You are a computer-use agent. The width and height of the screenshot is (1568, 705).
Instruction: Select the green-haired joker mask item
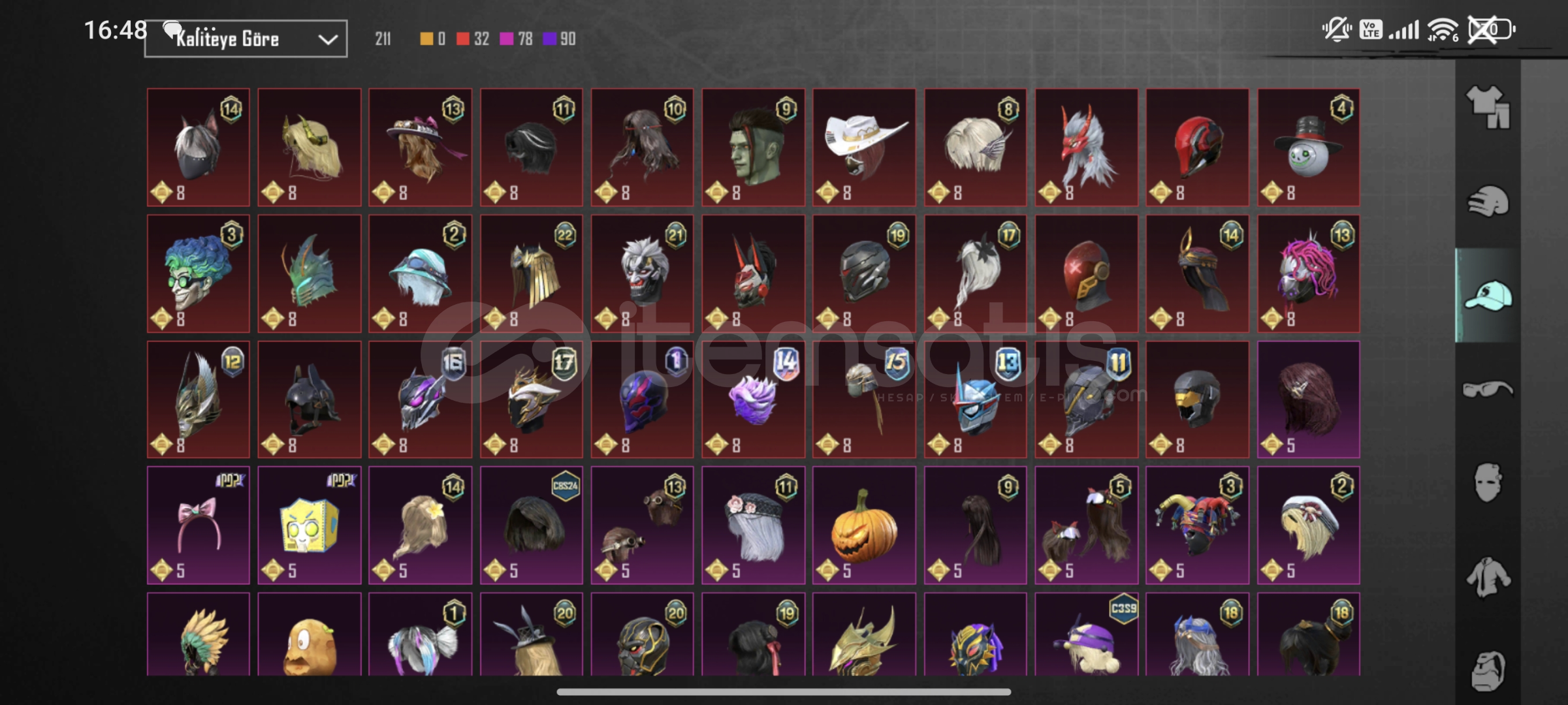coord(199,274)
